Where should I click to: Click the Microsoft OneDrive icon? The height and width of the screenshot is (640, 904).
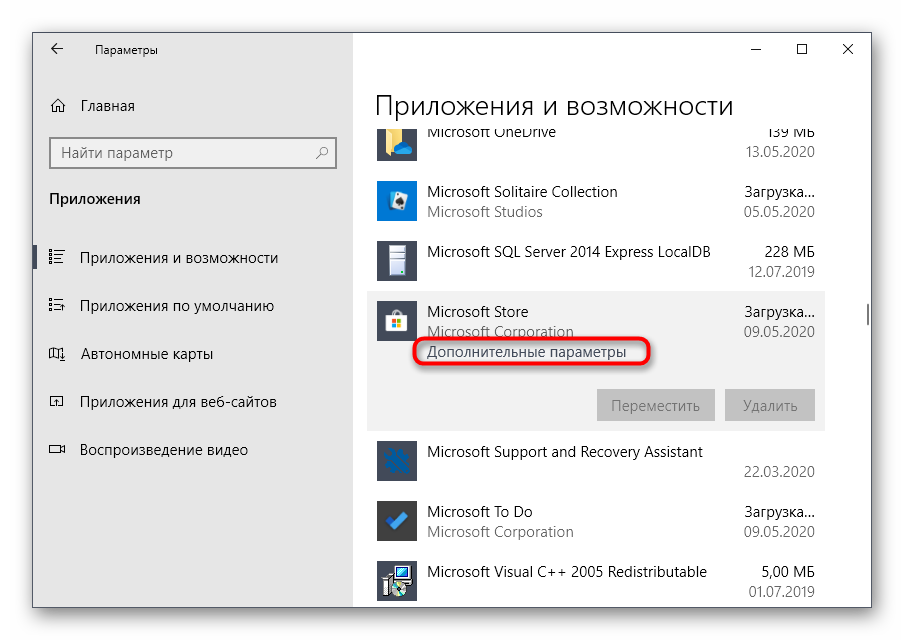396,143
